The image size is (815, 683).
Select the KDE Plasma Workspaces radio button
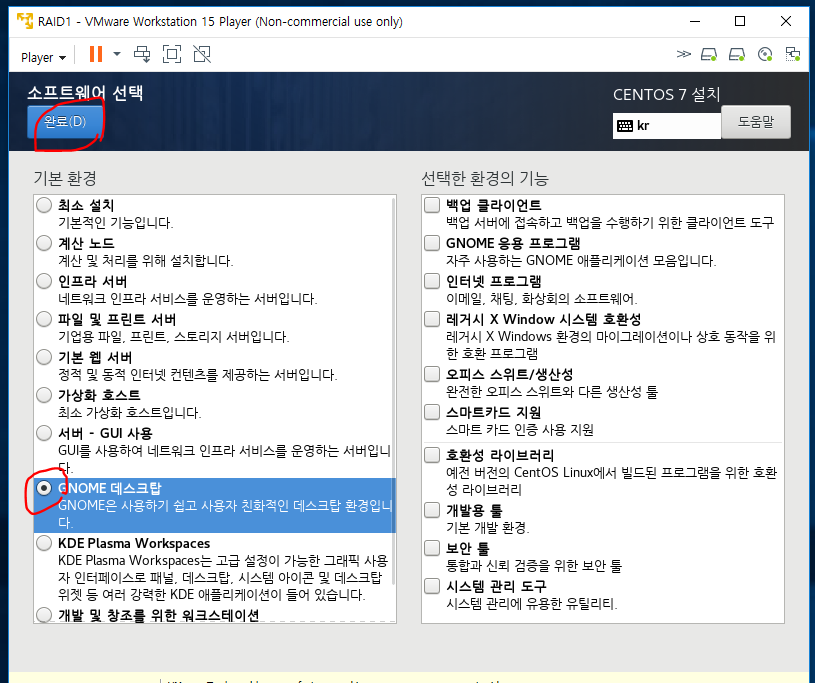coord(44,543)
